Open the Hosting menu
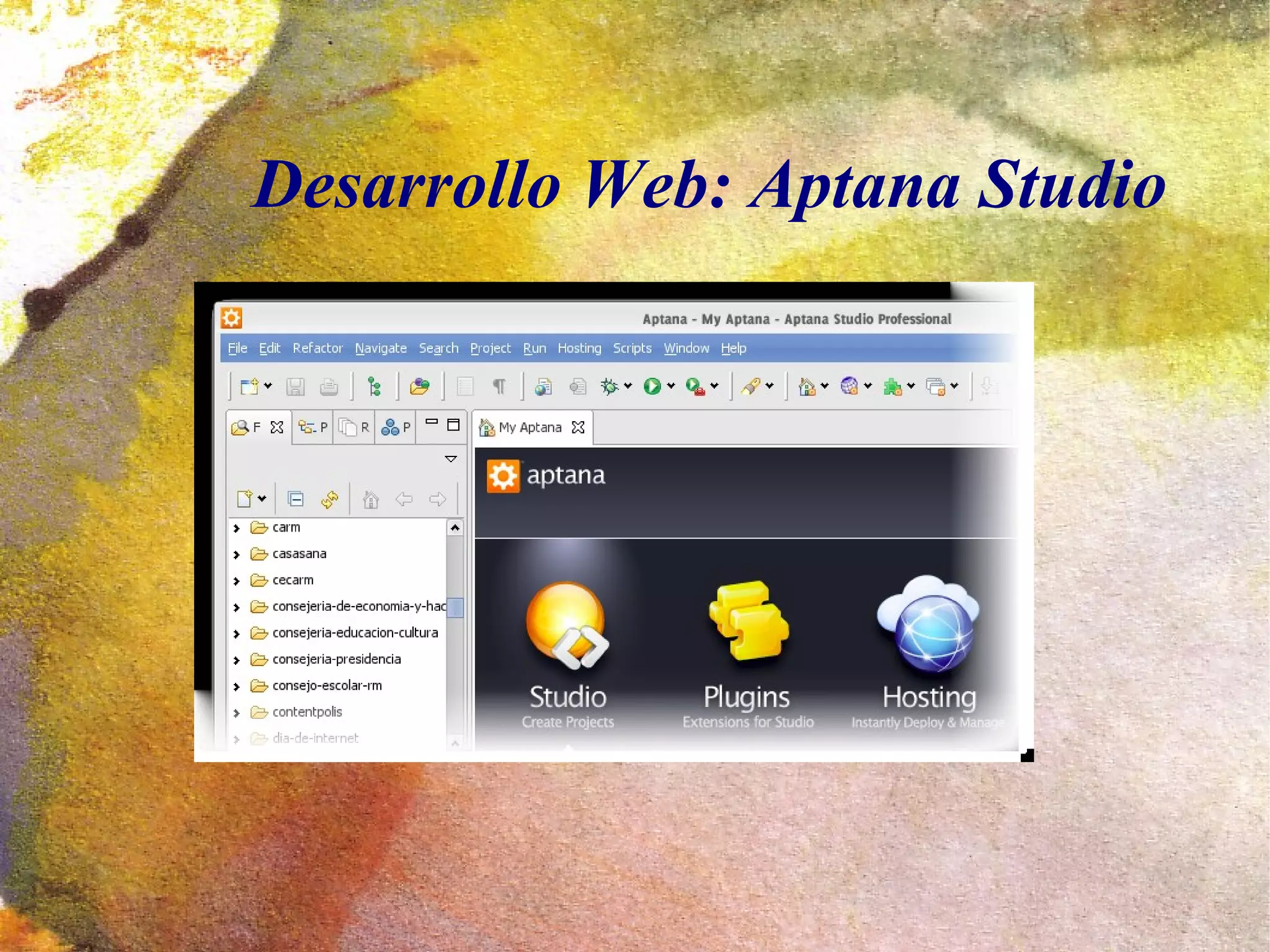The width and height of the screenshot is (1270, 952). click(x=579, y=349)
